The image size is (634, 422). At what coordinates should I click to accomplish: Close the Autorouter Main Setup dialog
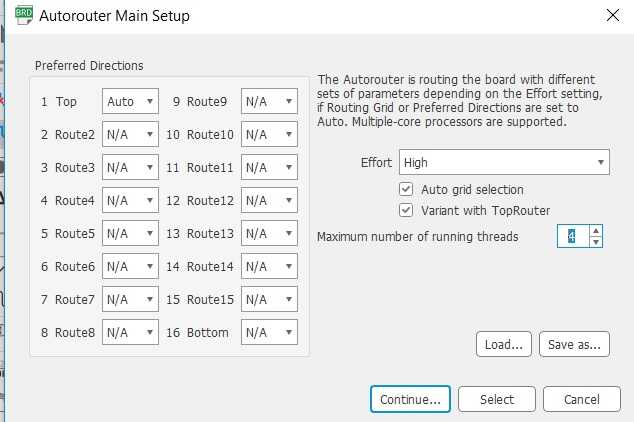612,16
